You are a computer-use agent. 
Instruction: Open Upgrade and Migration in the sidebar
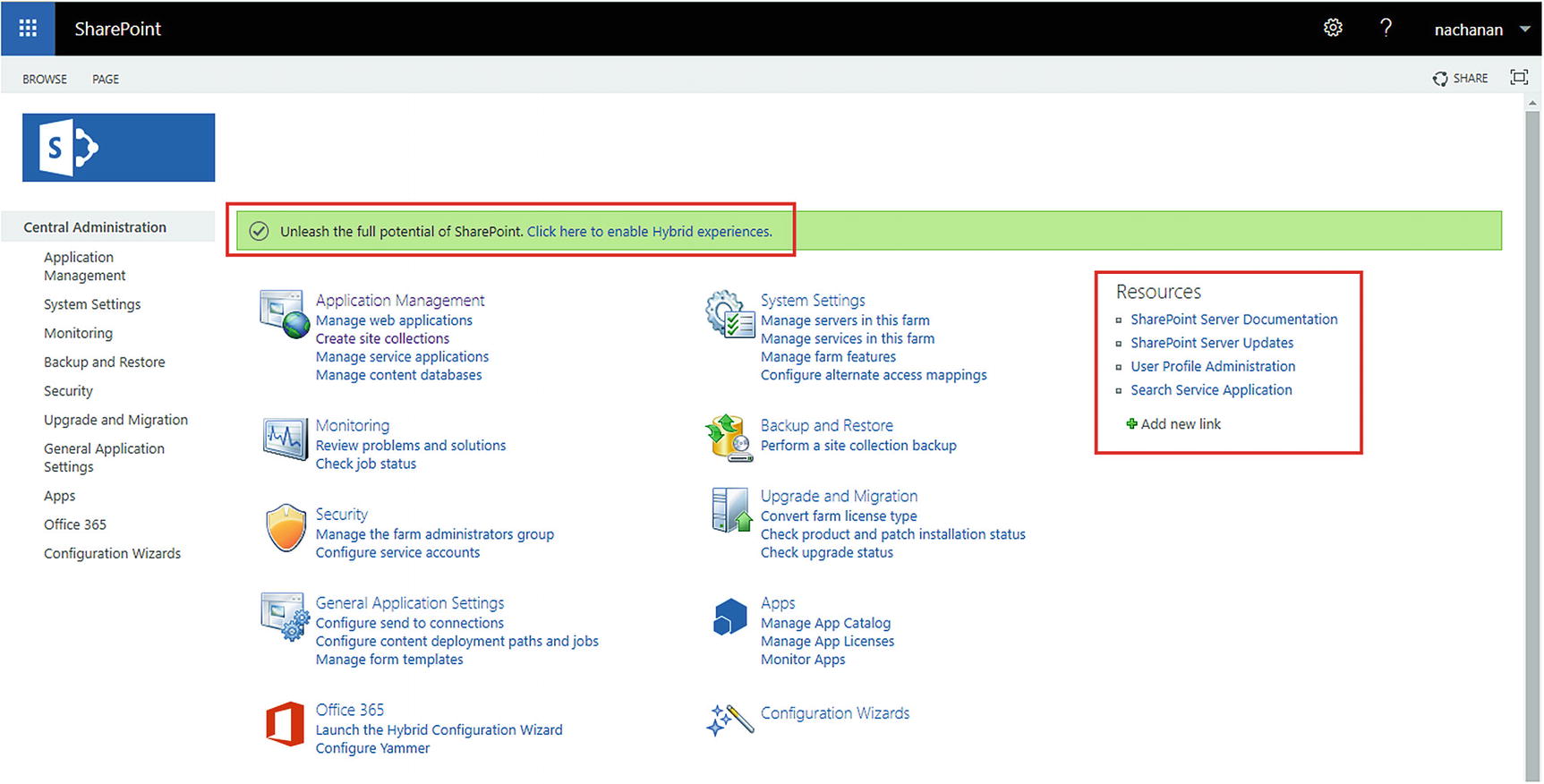click(115, 420)
